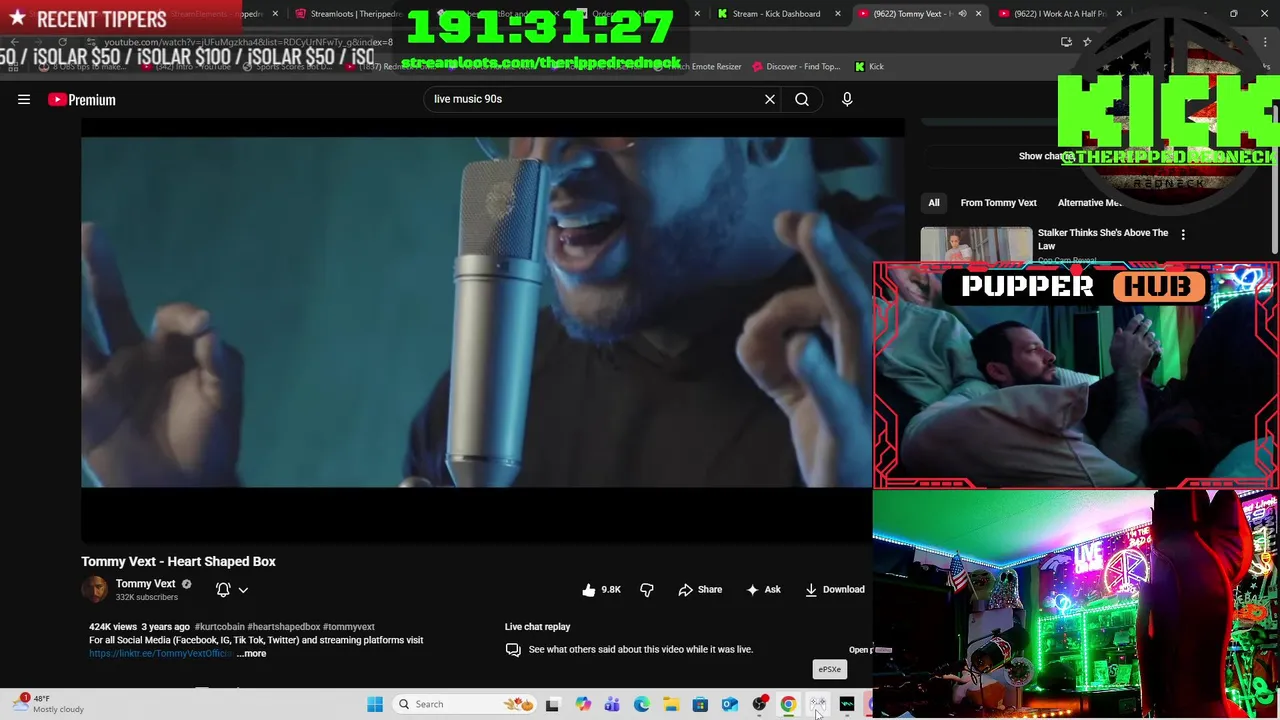Open Tommy Vext channel name link
The image size is (1280, 720).
pos(145,584)
